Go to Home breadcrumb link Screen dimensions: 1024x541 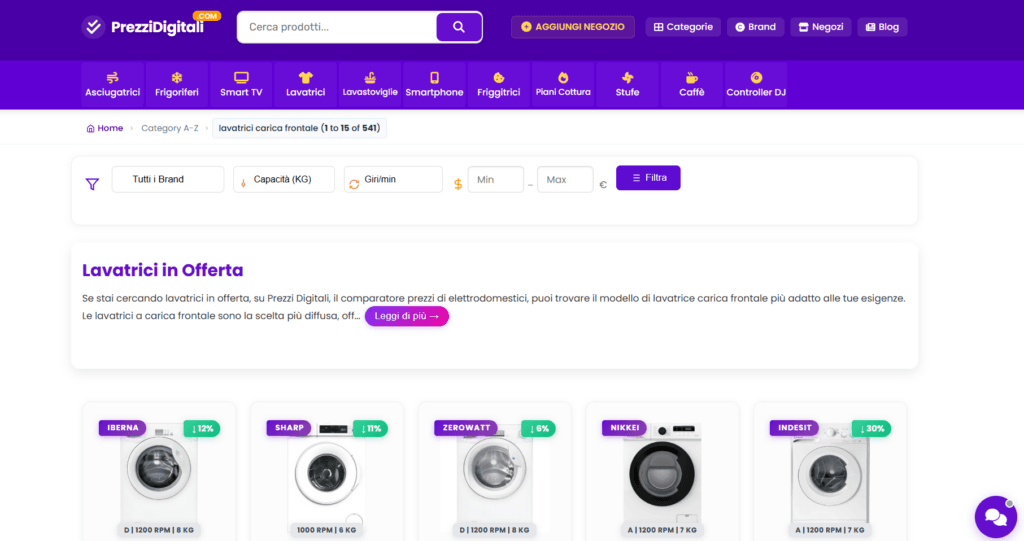104,128
